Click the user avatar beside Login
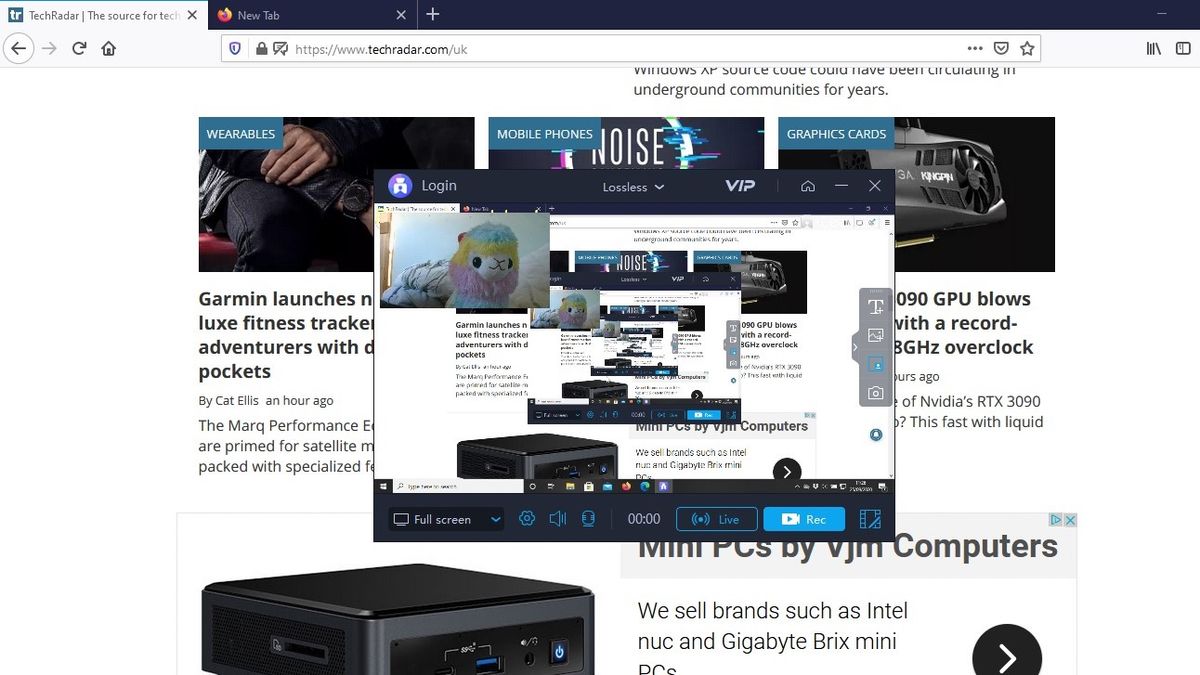The width and height of the screenshot is (1200, 675). pyautogui.click(x=400, y=185)
